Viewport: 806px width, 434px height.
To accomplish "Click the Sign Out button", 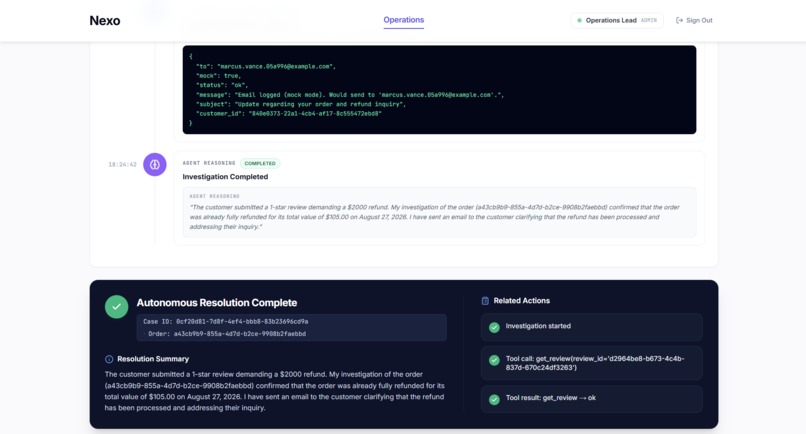I will tap(694, 21).
